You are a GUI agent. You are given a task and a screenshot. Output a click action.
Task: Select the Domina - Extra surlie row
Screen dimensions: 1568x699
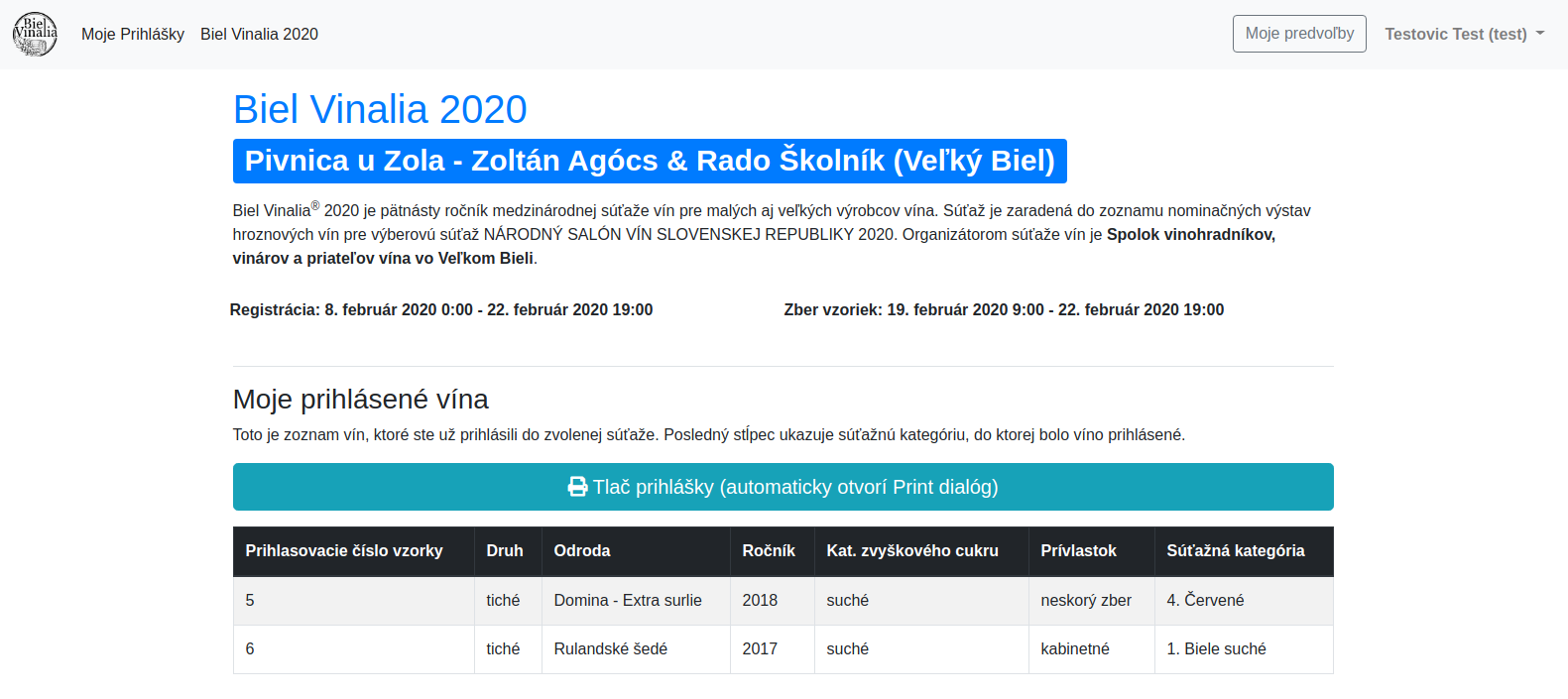tap(628, 600)
